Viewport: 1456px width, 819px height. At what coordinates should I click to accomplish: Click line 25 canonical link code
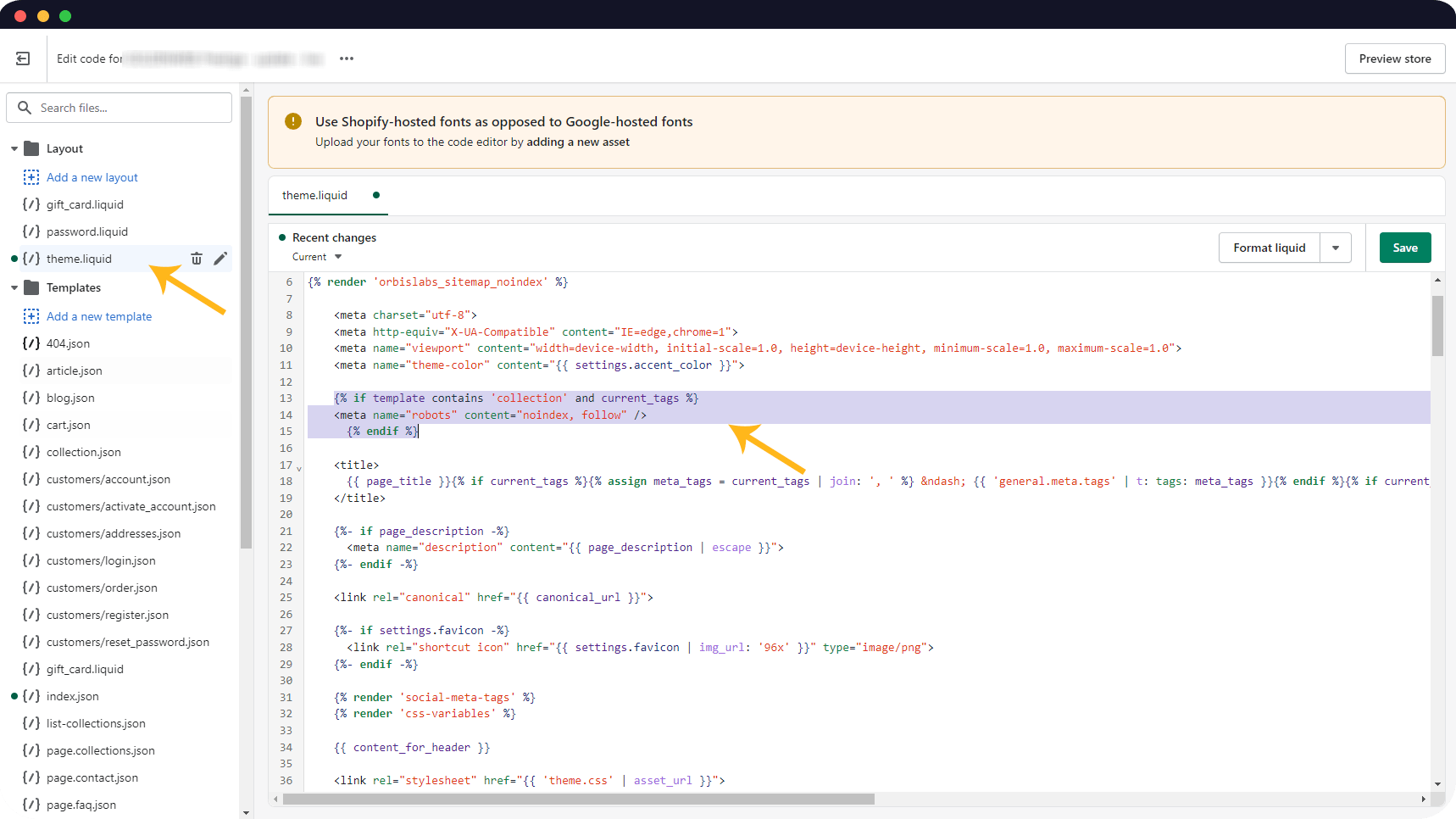click(x=493, y=597)
